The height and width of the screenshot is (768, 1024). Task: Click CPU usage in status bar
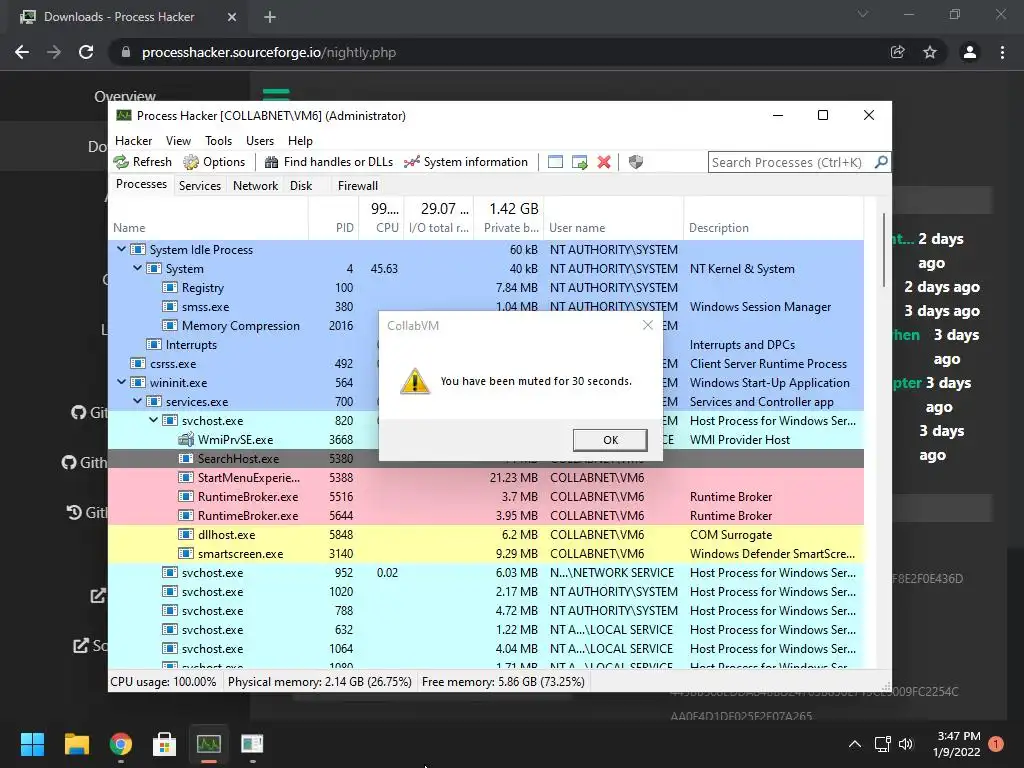tap(163, 682)
